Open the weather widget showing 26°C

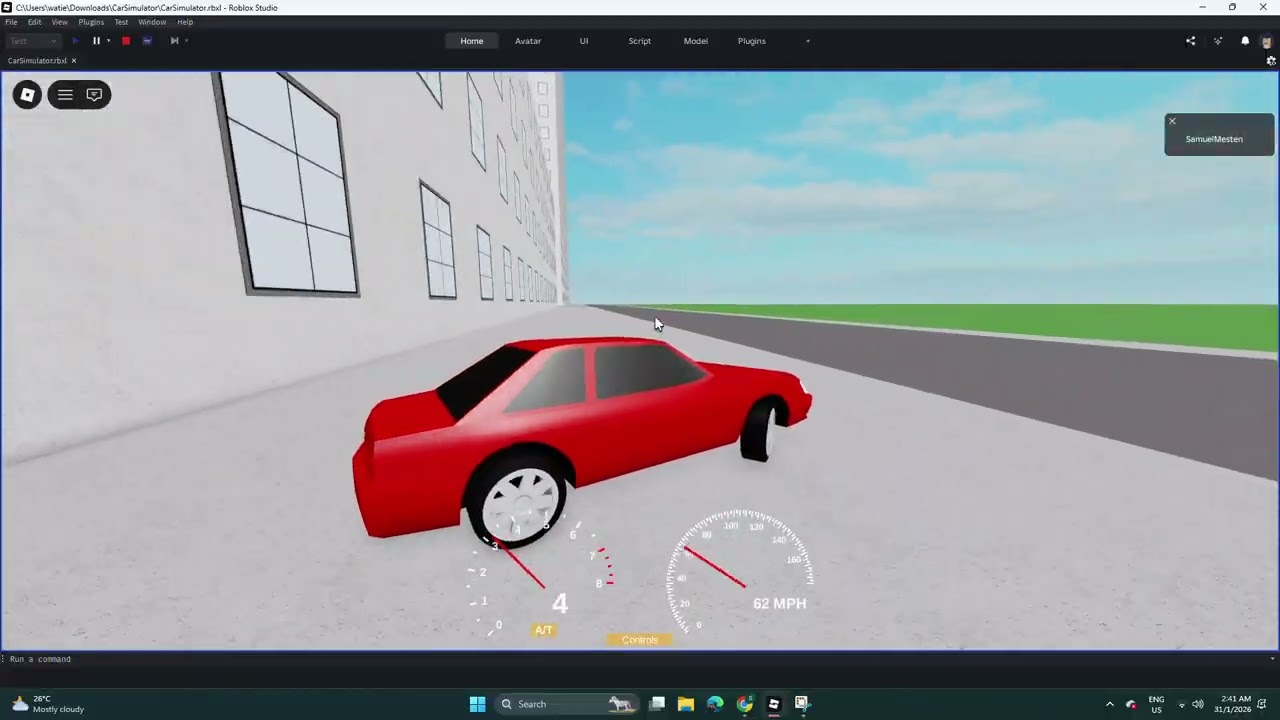click(x=47, y=704)
